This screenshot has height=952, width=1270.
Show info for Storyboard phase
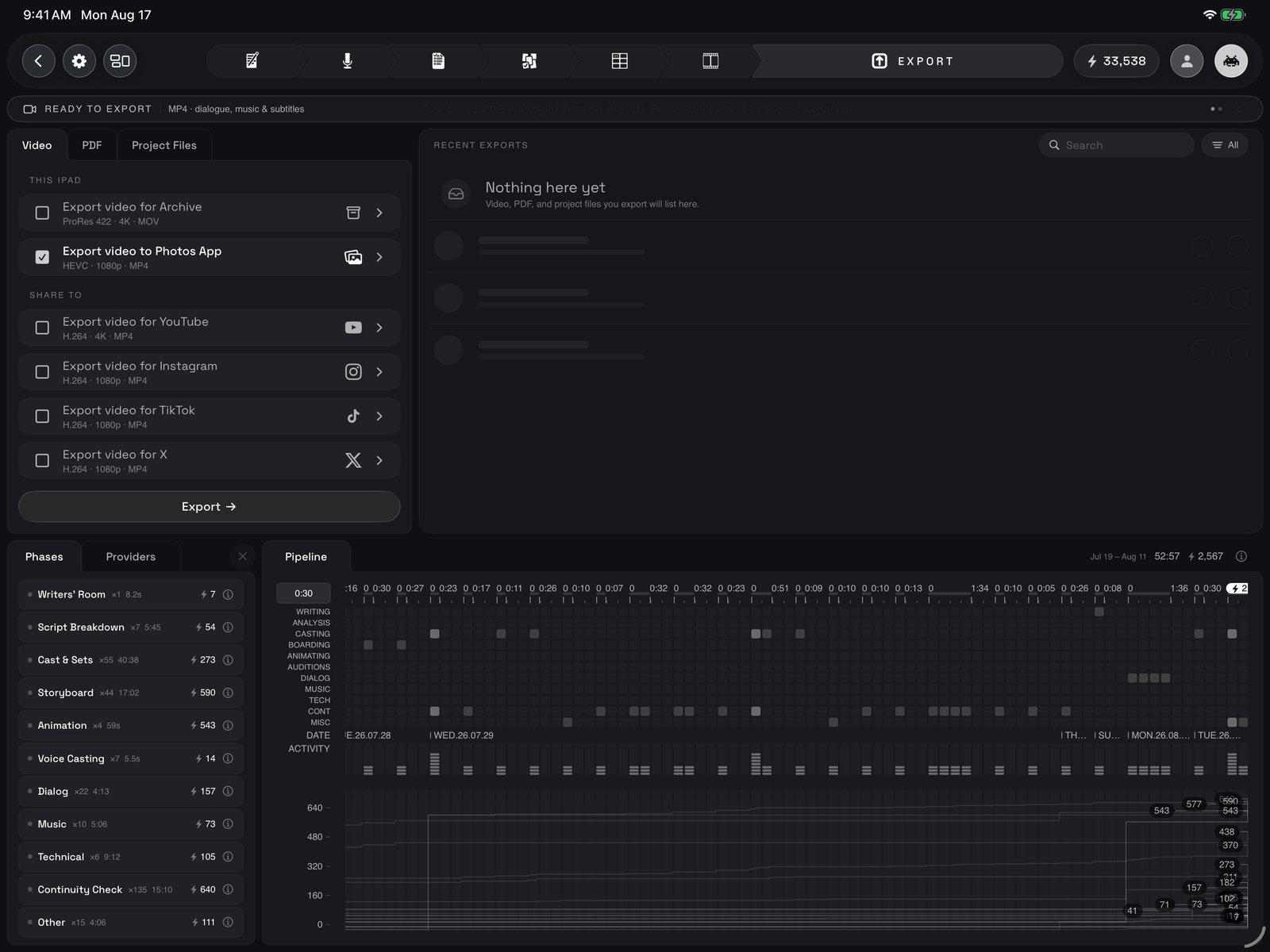[x=228, y=693]
